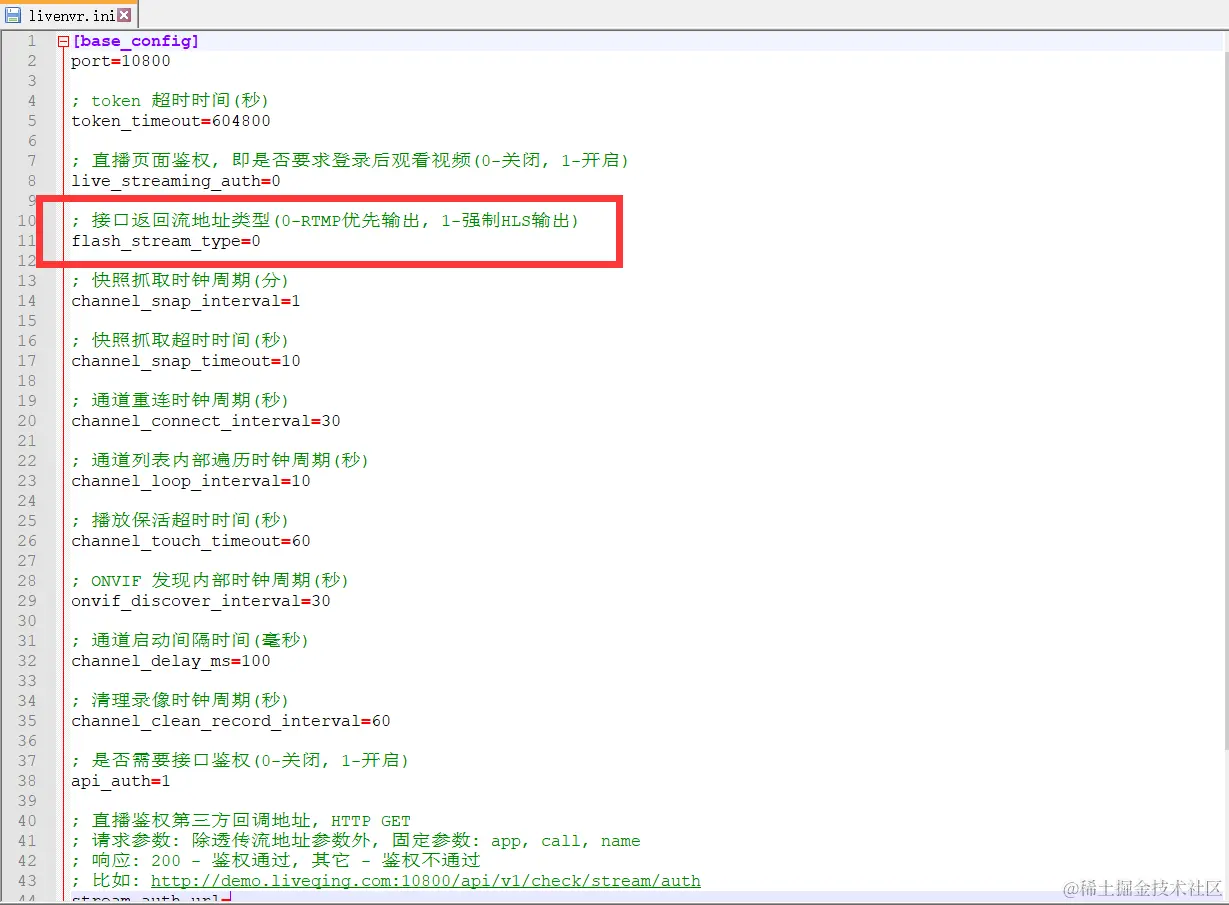Click the '; 响应: 200 - 鉴权通过' comment line

pyautogui.click(x=276, y=861)
